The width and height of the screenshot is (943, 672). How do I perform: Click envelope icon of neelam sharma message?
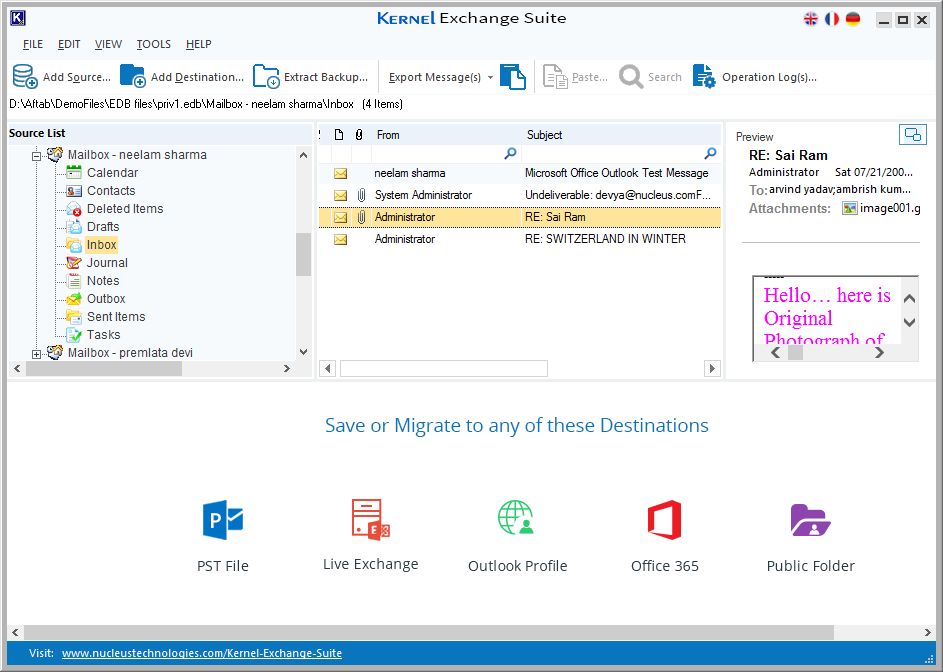coord(340,173)
